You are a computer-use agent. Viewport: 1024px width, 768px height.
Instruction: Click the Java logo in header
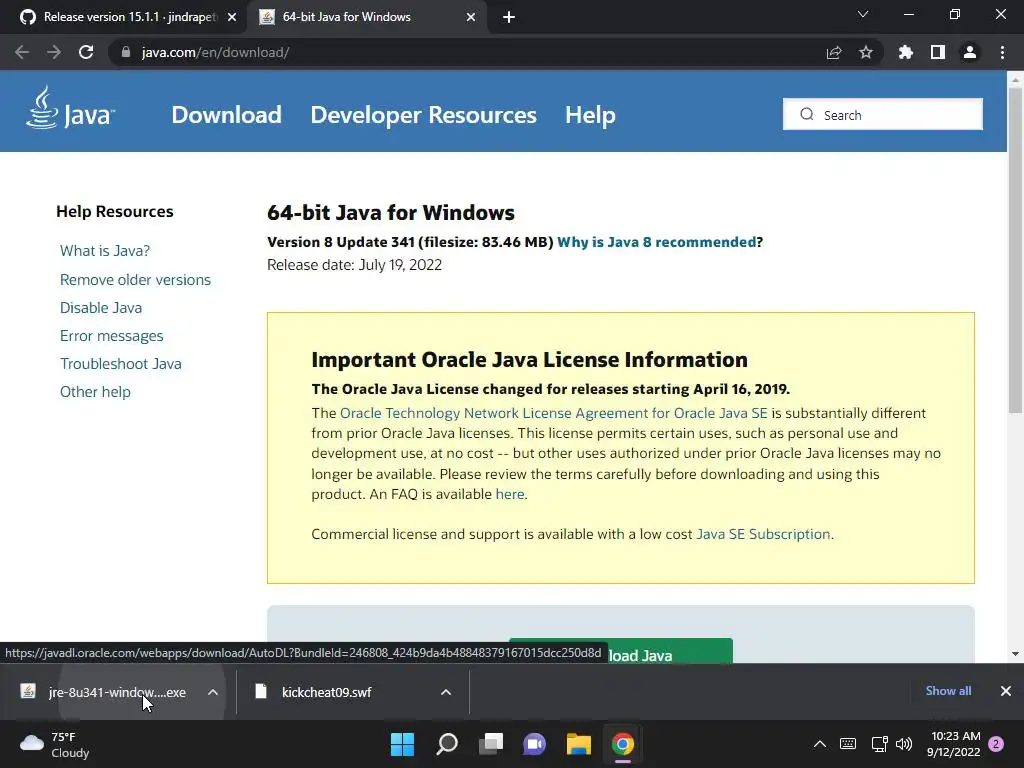[71, 109]
